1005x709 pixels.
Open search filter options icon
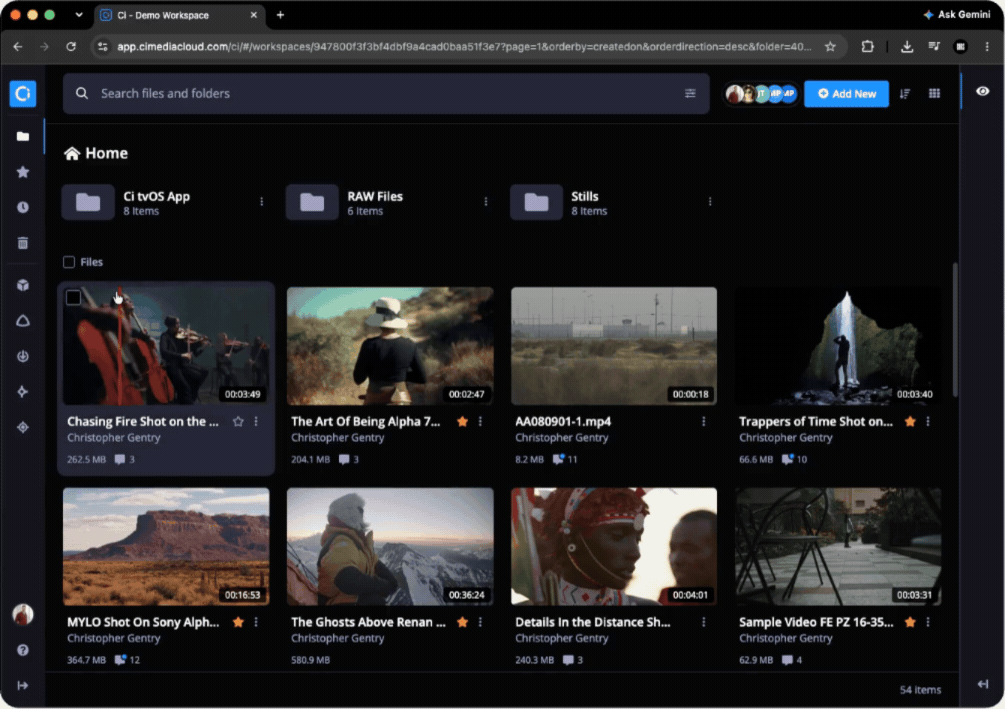(690, 94)
